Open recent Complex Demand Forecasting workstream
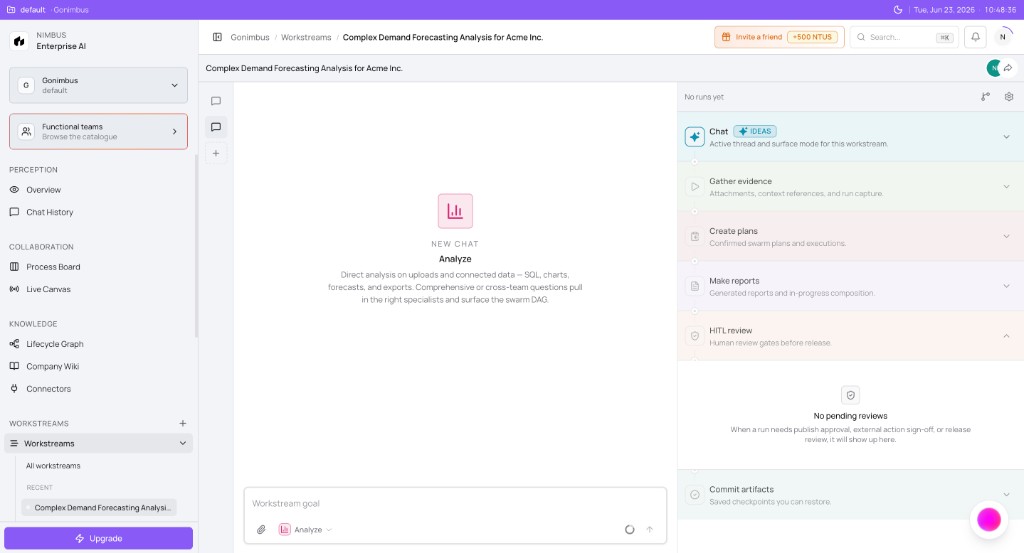 click(99, 507)
